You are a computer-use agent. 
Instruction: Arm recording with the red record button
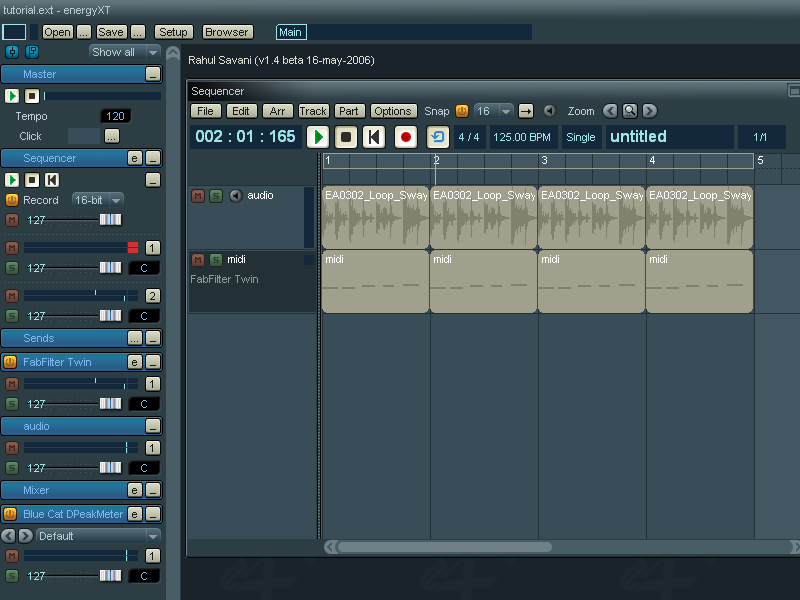406,137
